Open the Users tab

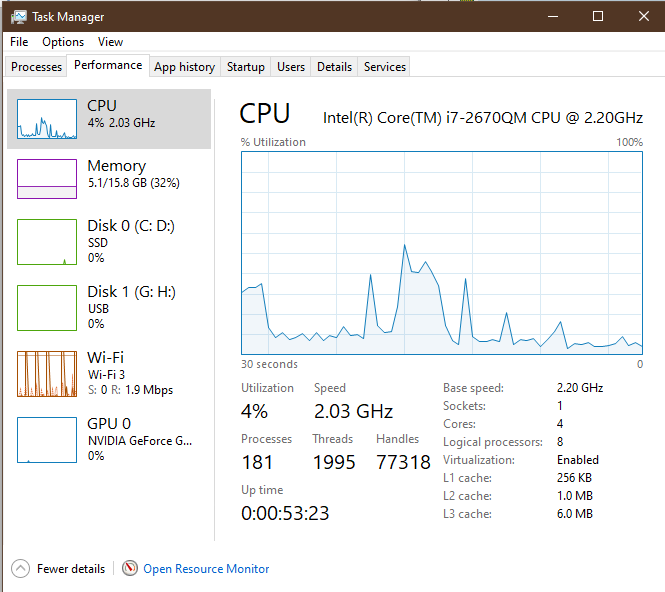coord(291,67)
